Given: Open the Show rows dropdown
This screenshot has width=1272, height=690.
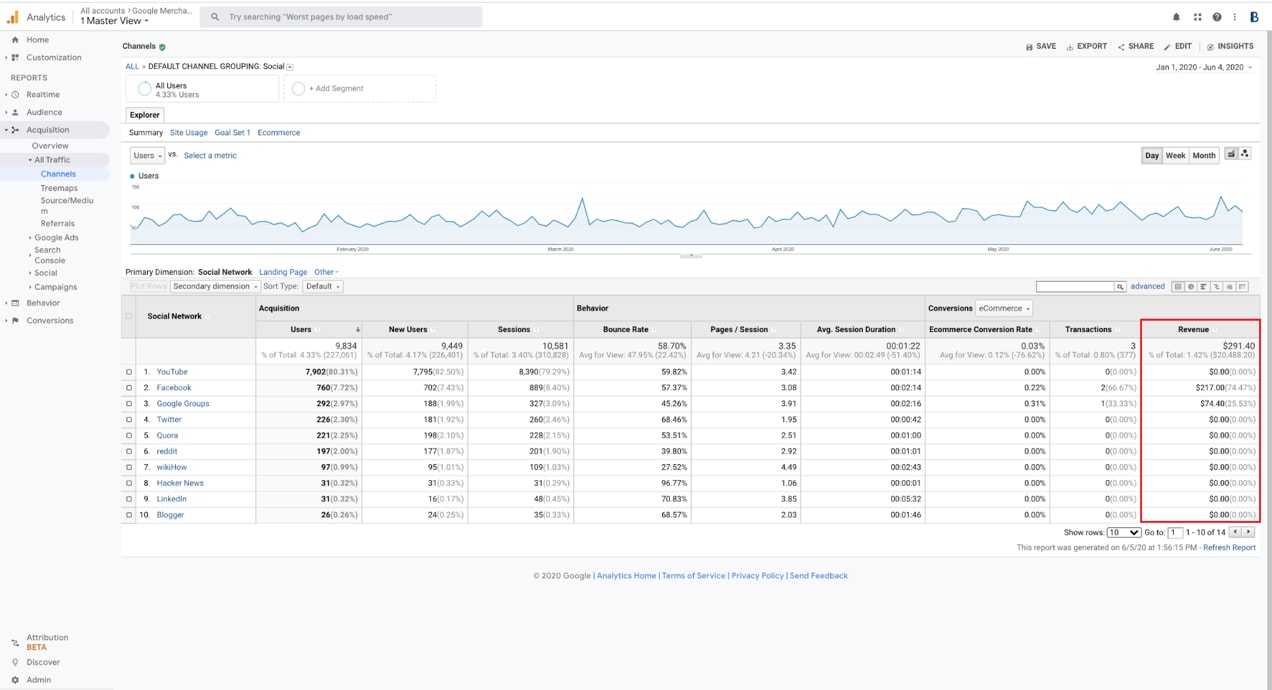Looking at the screenshot, I should coord(1125,532).
